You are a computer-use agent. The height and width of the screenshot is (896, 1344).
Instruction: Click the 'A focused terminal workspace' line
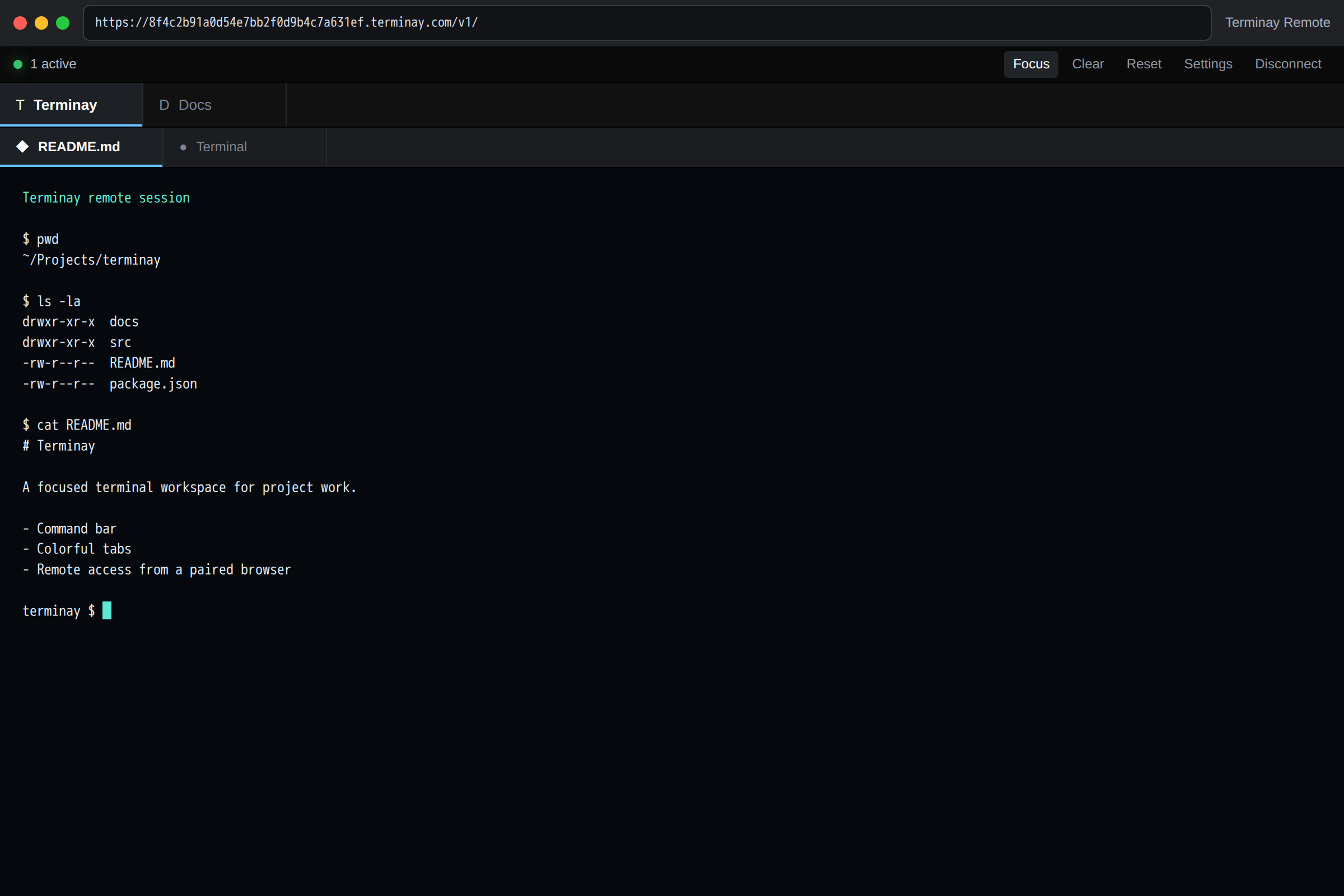pos(189,487)
